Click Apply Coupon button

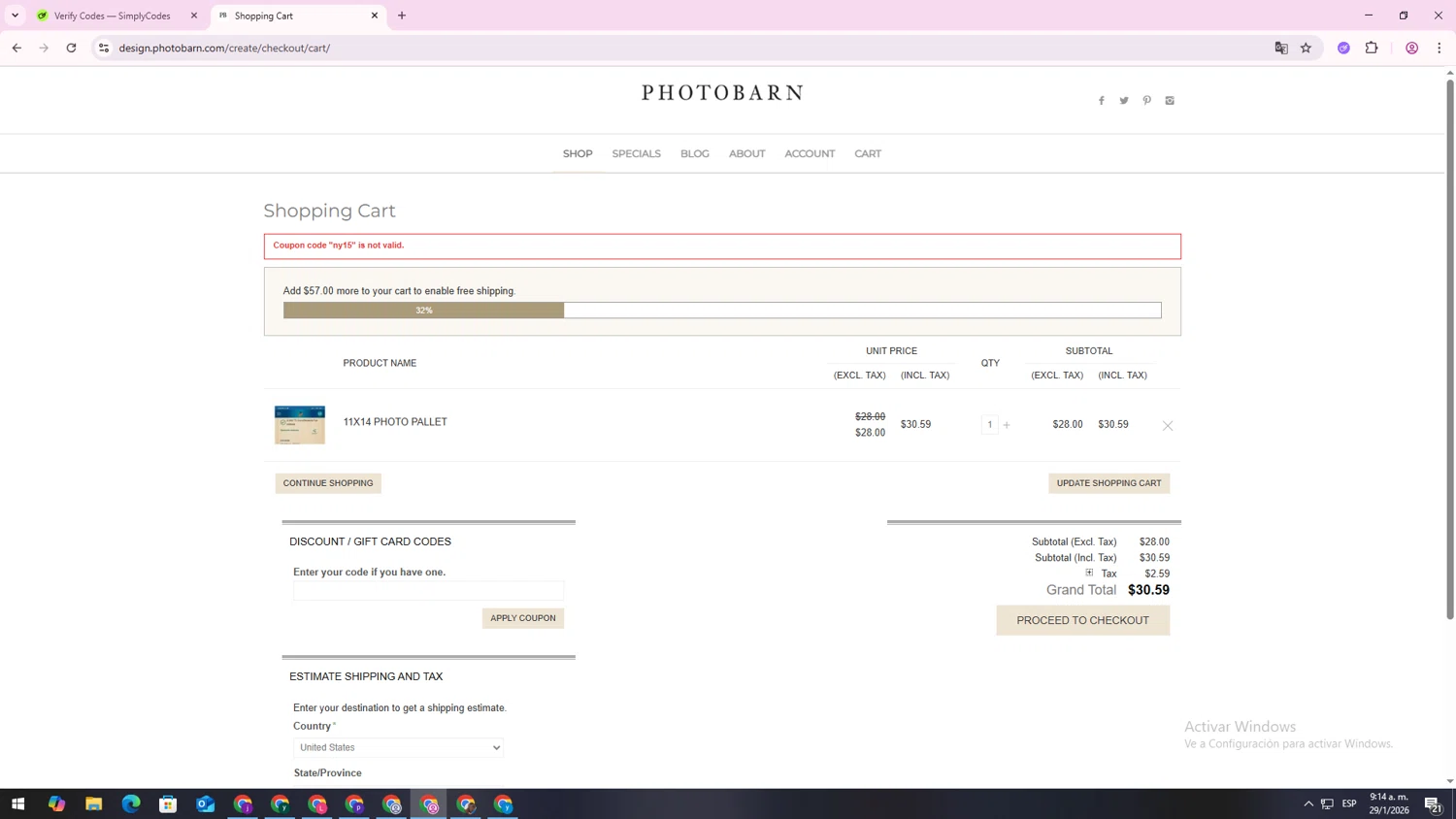click(x=523, y=618)
